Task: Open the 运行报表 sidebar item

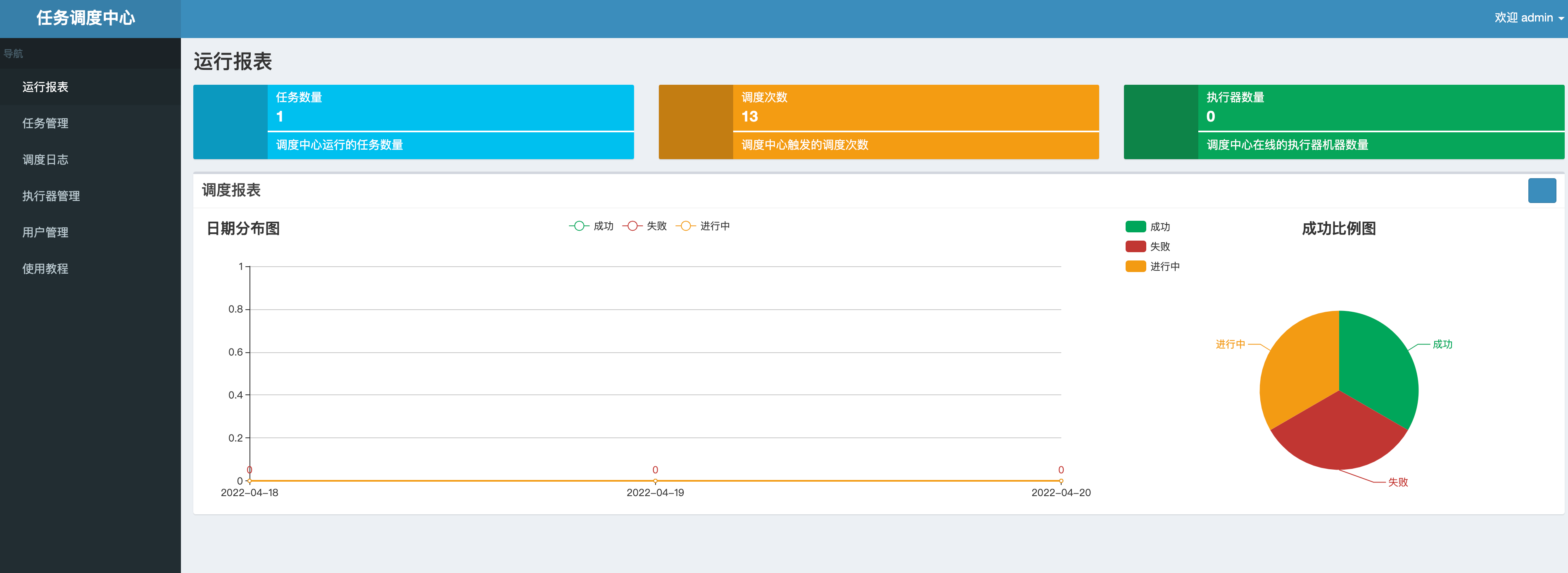Action: pyautogui.click(x=90, y=87)
